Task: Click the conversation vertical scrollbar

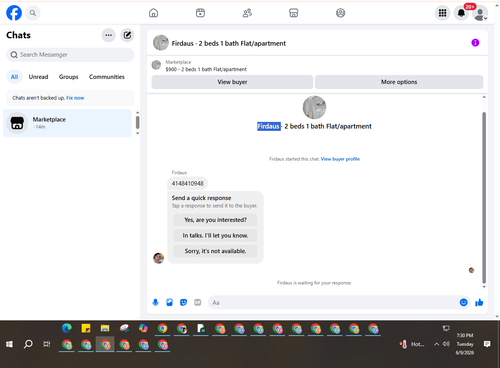Action: pyautogui.click(x=484, y=197)
